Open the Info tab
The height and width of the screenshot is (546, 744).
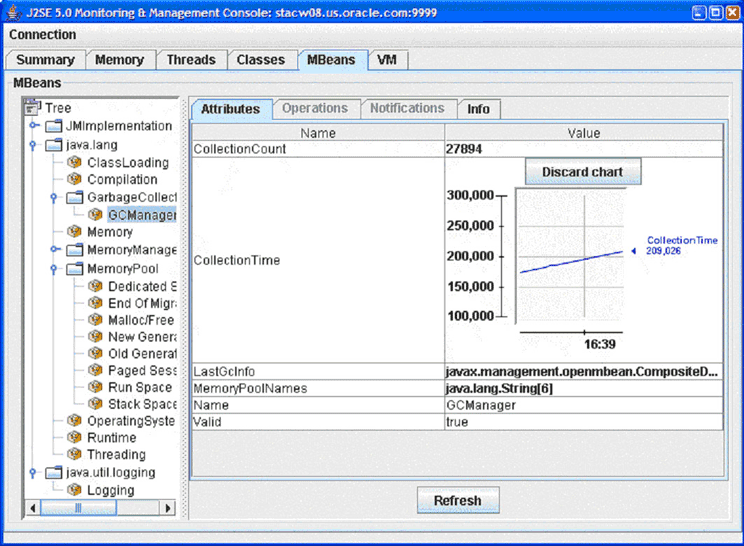[478, 109]
